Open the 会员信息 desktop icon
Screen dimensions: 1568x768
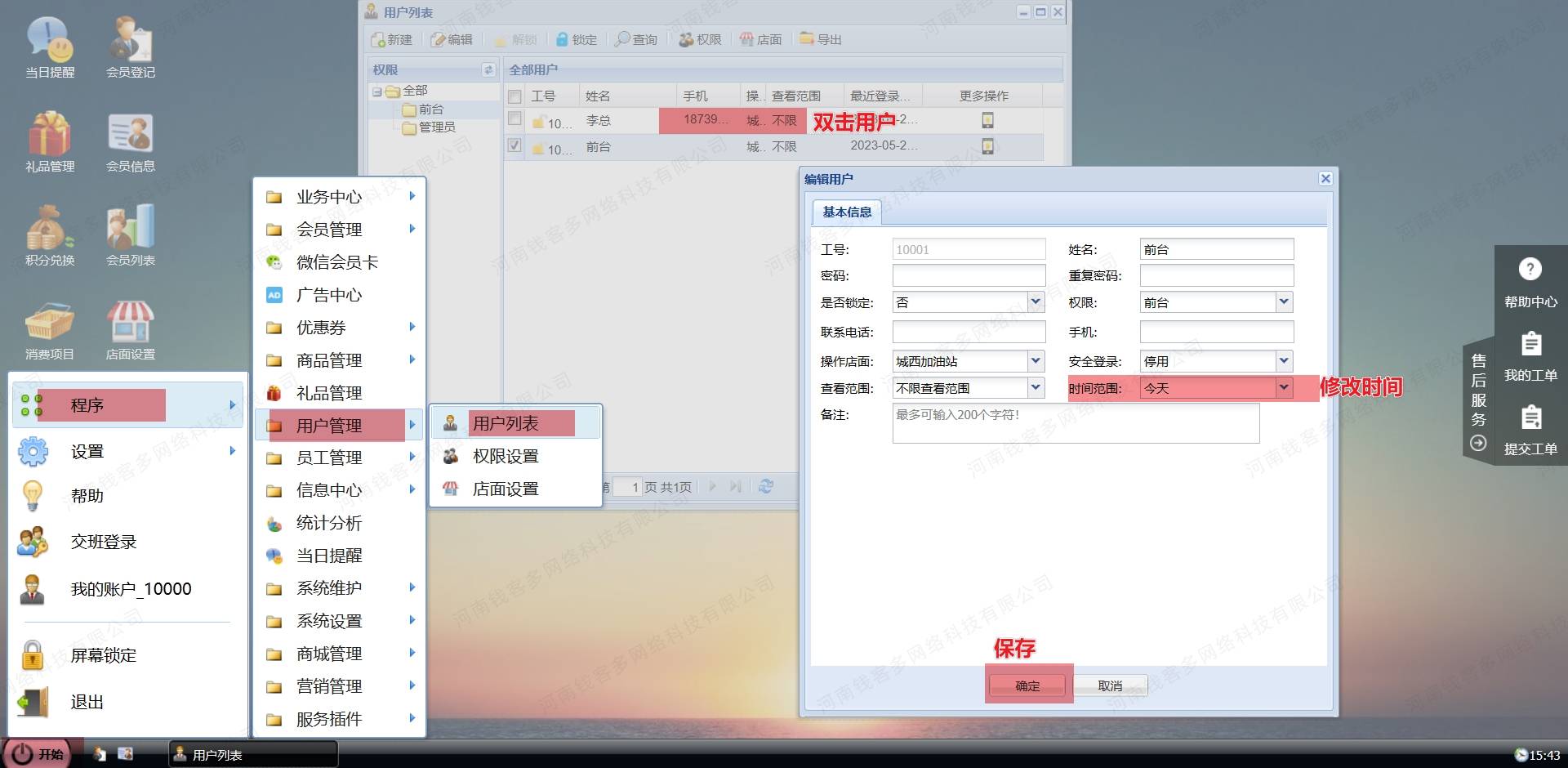pyautogui.click(x=131, y=141)
